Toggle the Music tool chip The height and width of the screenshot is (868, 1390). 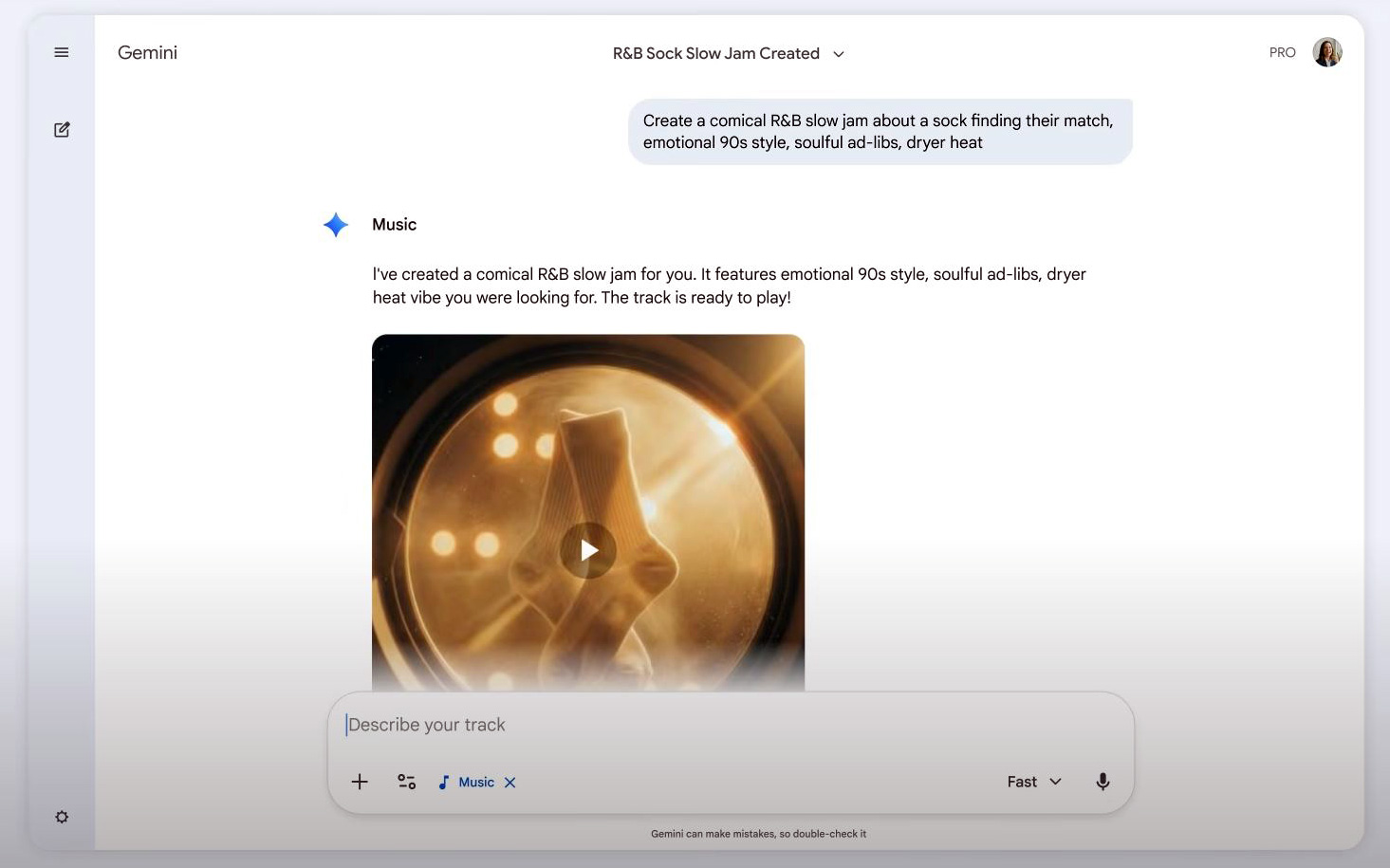(x=468, y=783)
